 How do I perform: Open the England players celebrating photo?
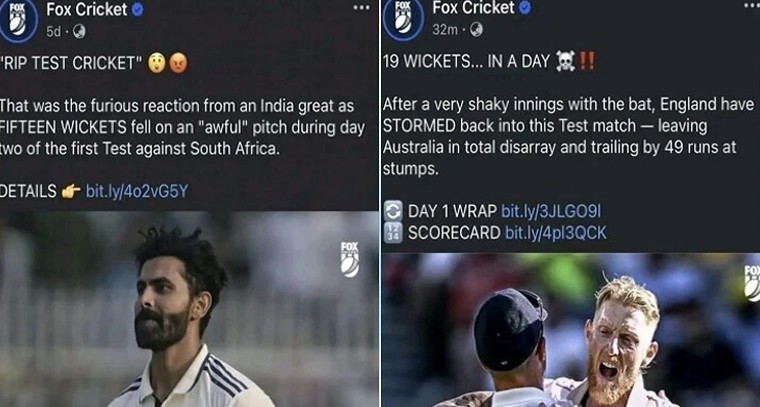pyautogui.click(x=571, y=330)
